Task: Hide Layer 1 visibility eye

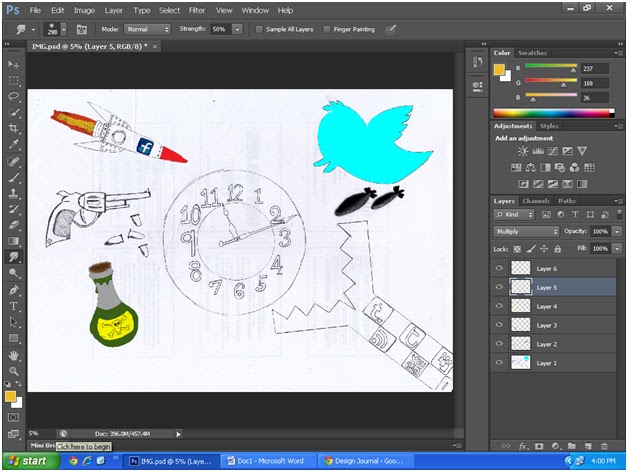Action: coord(499,362)
